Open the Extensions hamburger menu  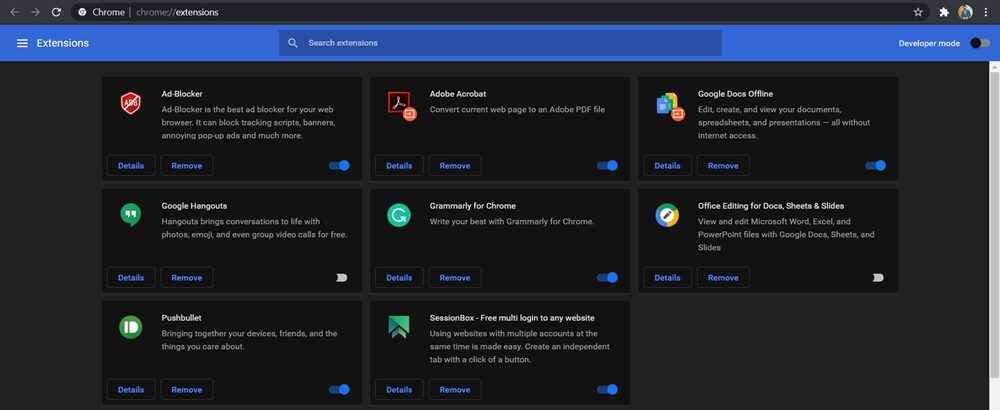tap(22, 43)
